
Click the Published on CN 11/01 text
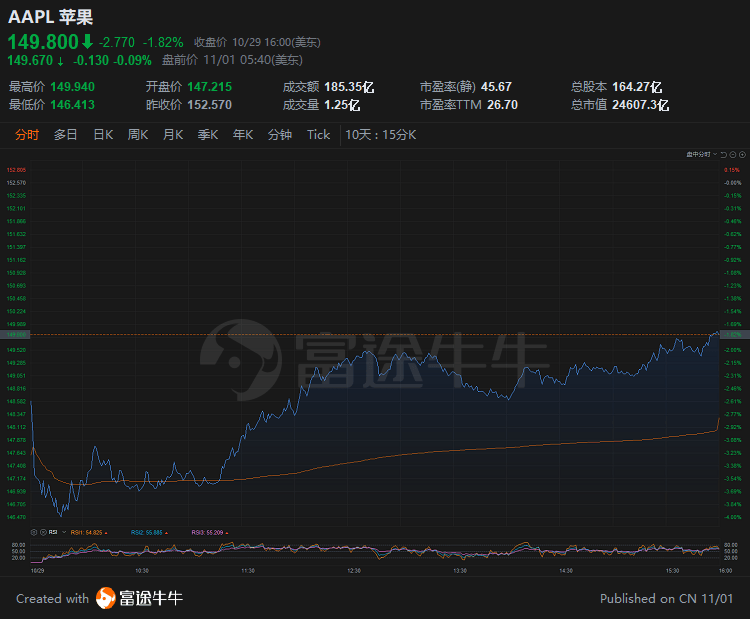click(666, 598)
